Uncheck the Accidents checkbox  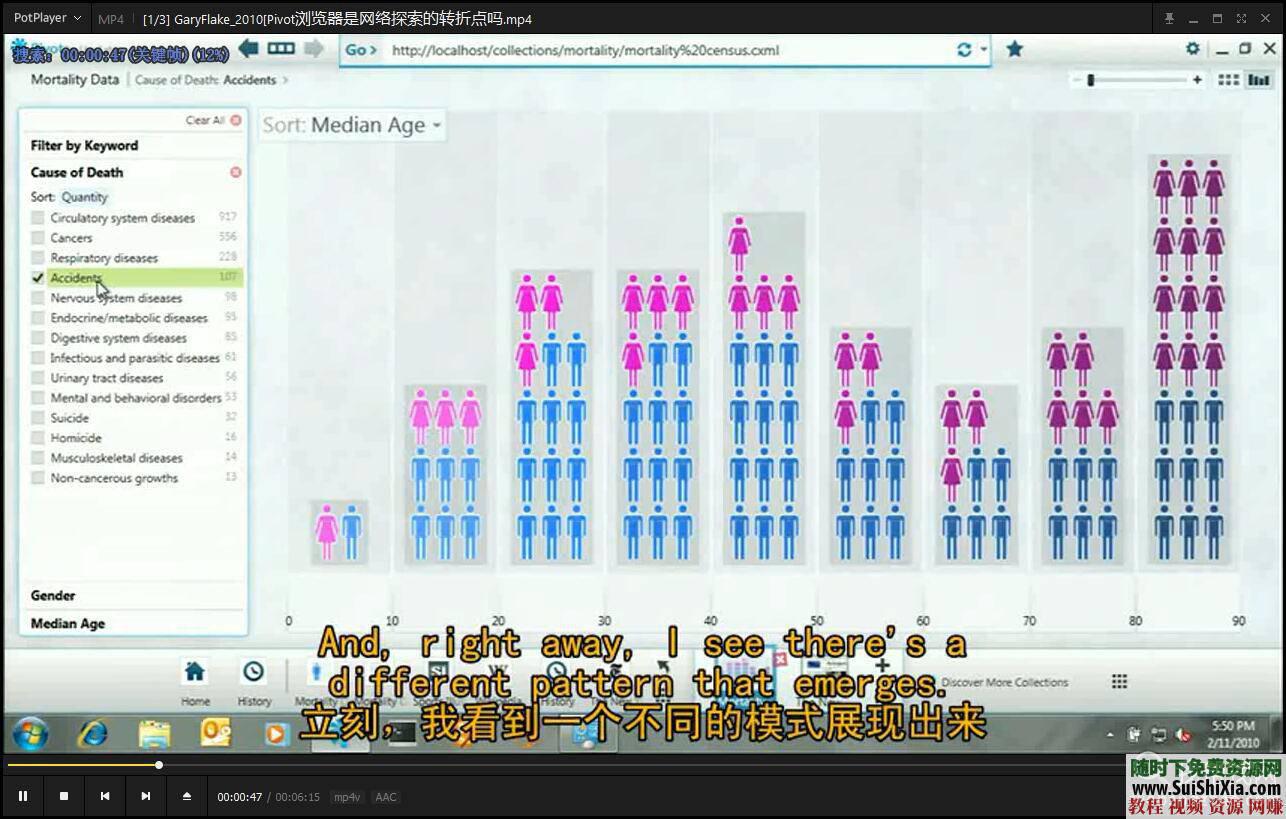(x=38, y=278)
